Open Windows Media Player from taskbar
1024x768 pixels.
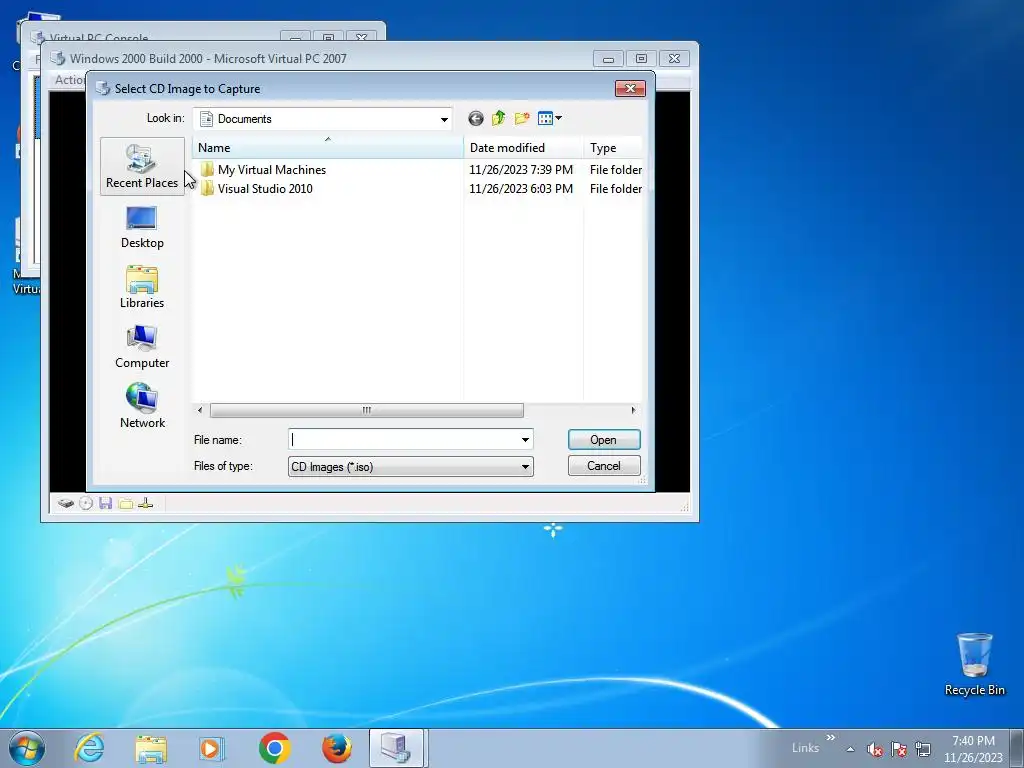[212, 748]
